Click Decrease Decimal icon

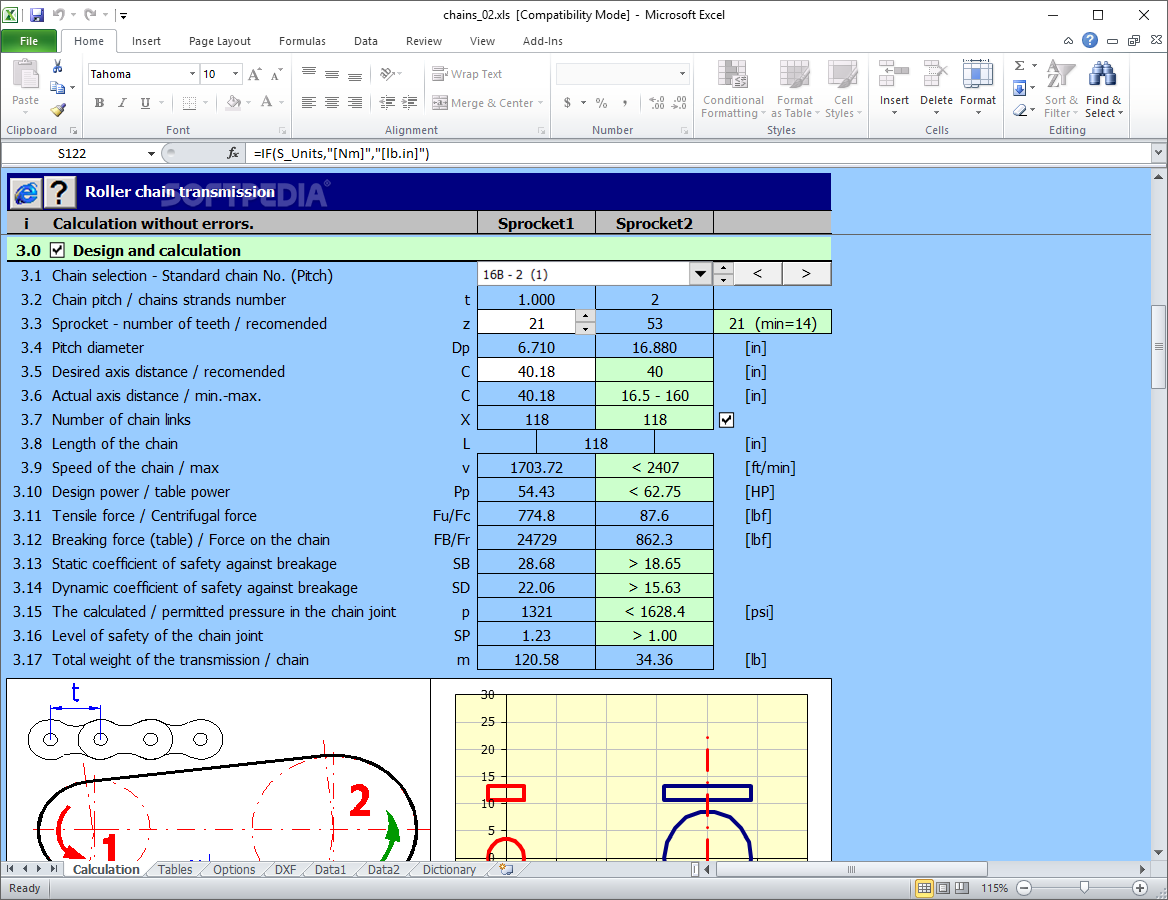[679, 103]
